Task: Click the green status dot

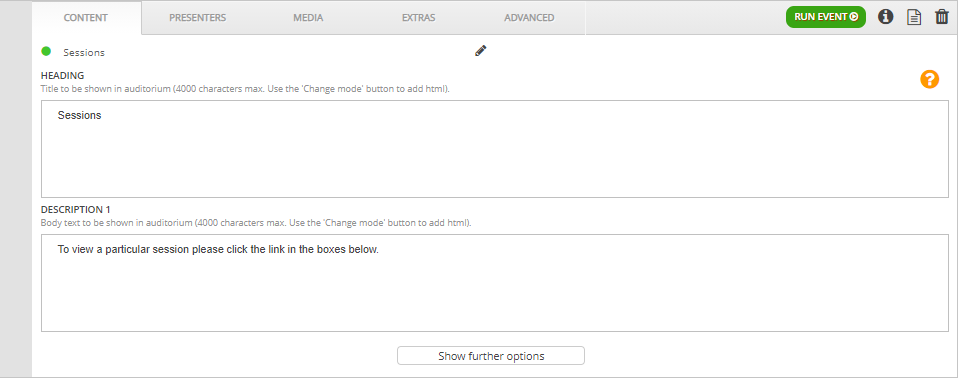Action: click(46, 51)
